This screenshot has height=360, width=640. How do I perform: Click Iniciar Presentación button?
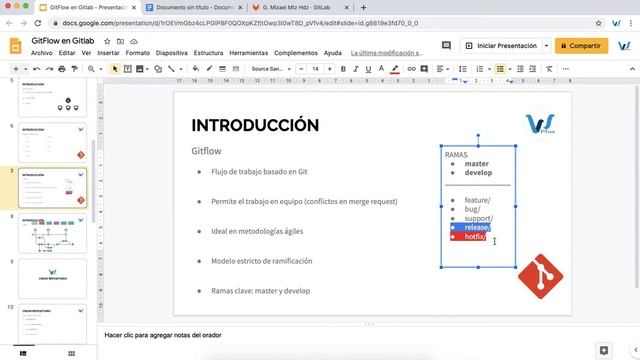click(x=502, y=46)
